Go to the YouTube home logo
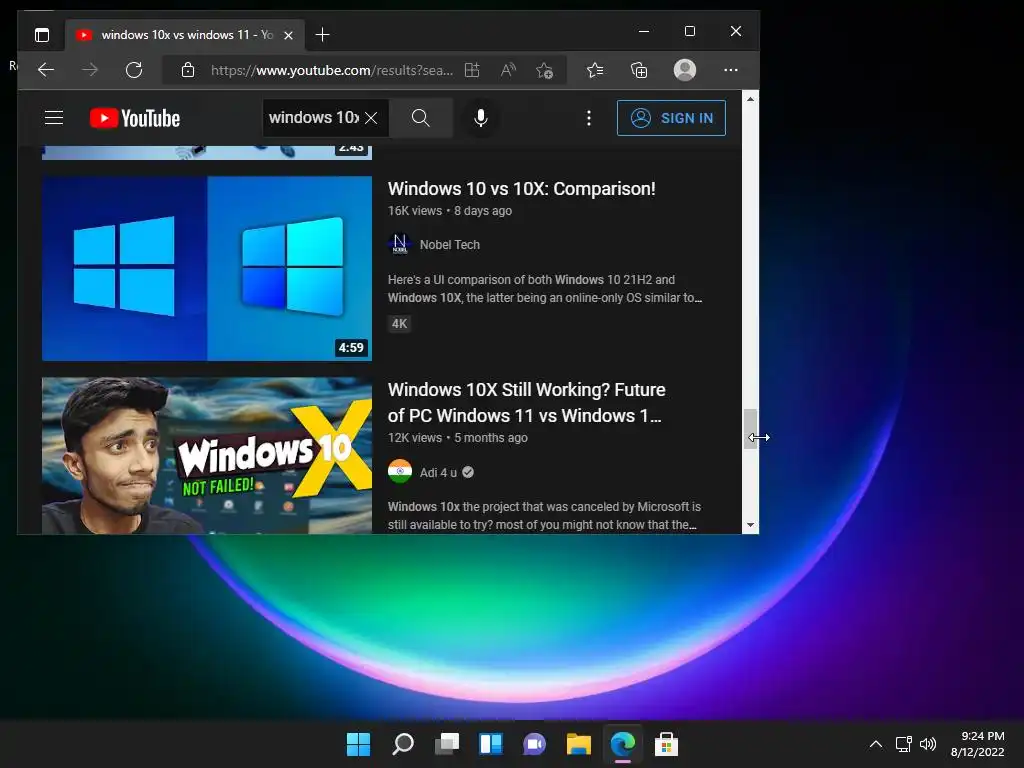 coord(135,118)
